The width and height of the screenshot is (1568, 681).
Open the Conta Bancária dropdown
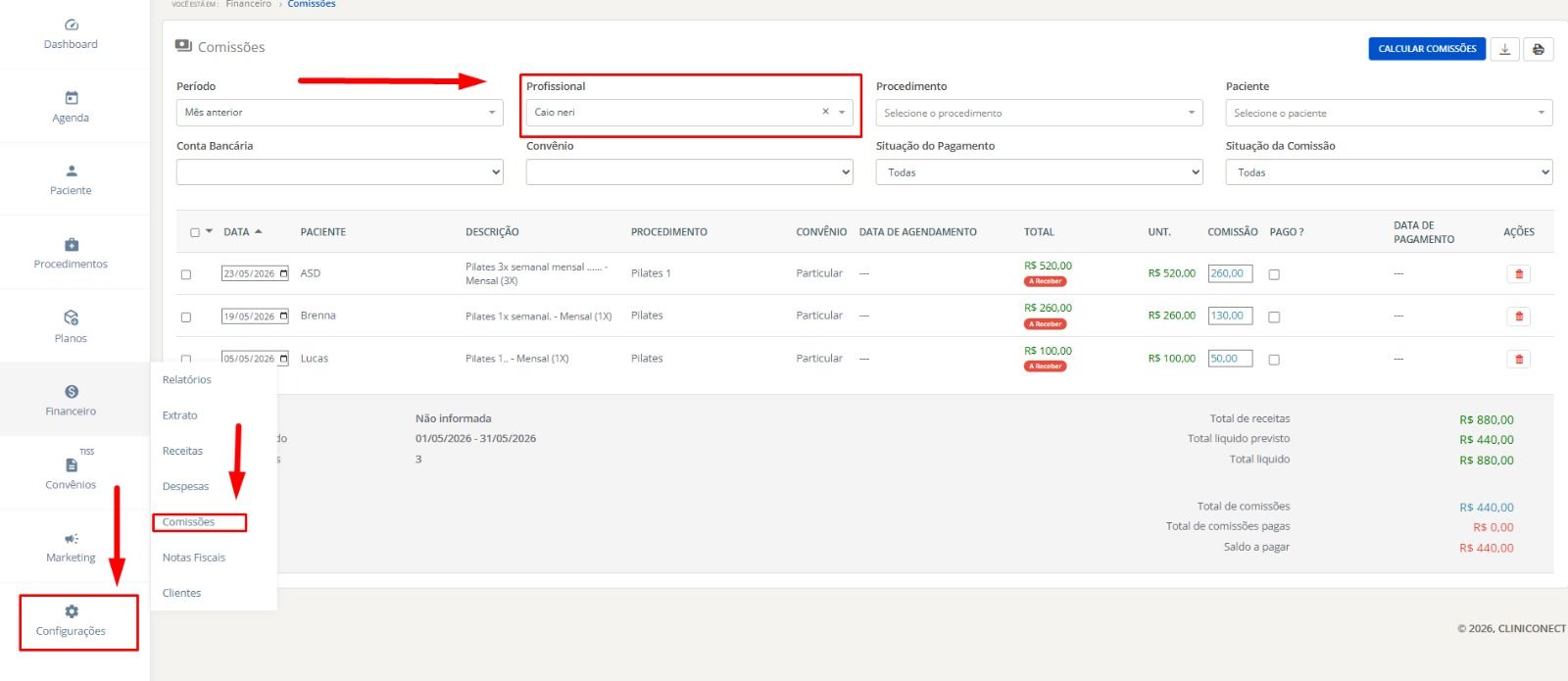coord(340,172)
